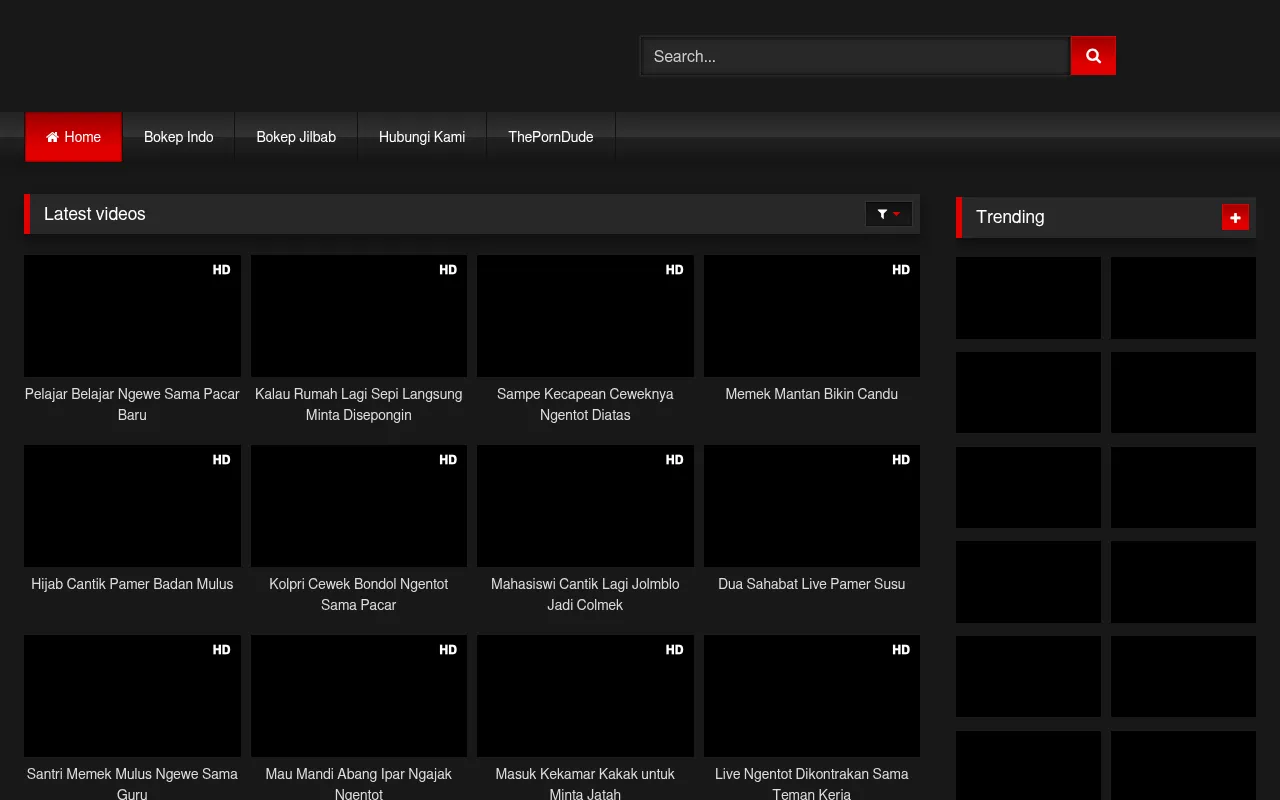Select the Latest videos heading text
1280x800 pixels.
[95, 214]
